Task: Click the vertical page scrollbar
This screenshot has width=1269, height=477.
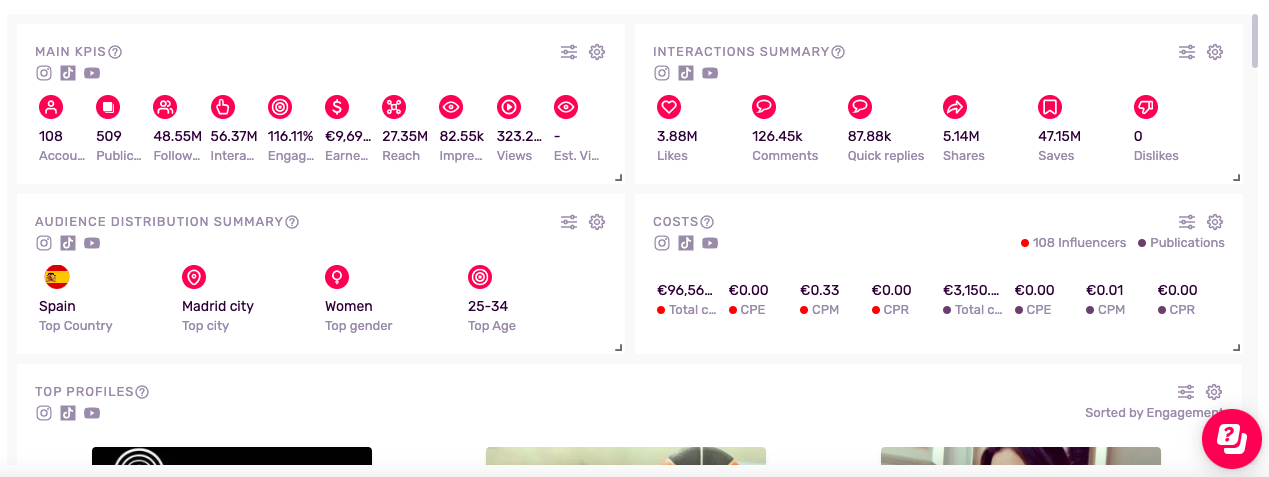Action: [x=1255, y=40]
